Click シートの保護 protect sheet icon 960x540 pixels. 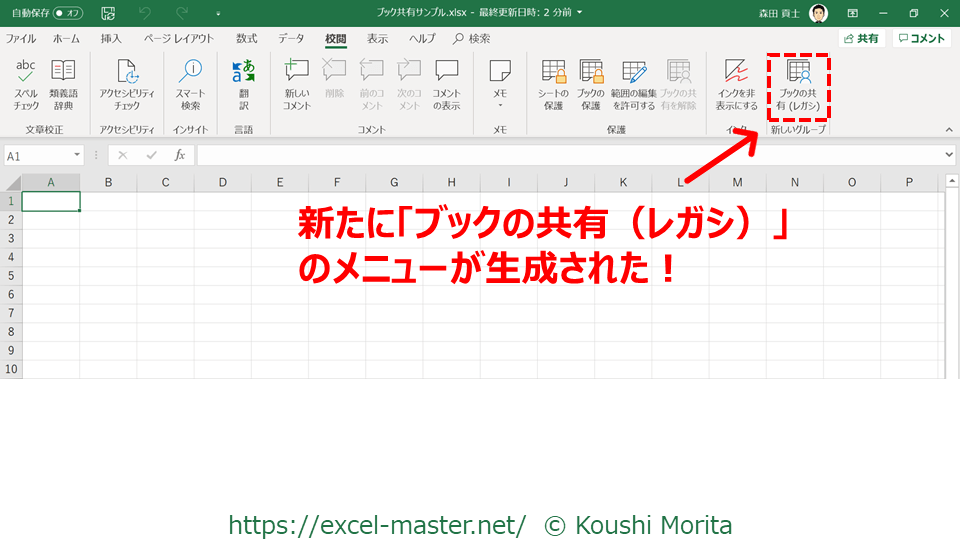tap(553, 84)
